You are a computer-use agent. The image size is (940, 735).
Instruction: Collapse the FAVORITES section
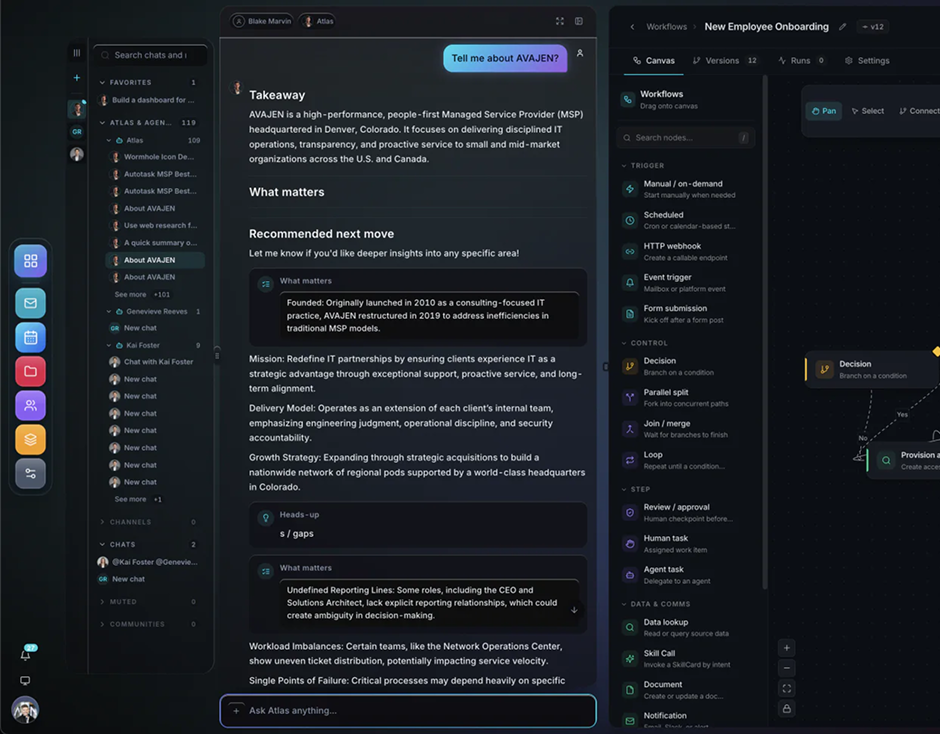[x=102, y=82]
